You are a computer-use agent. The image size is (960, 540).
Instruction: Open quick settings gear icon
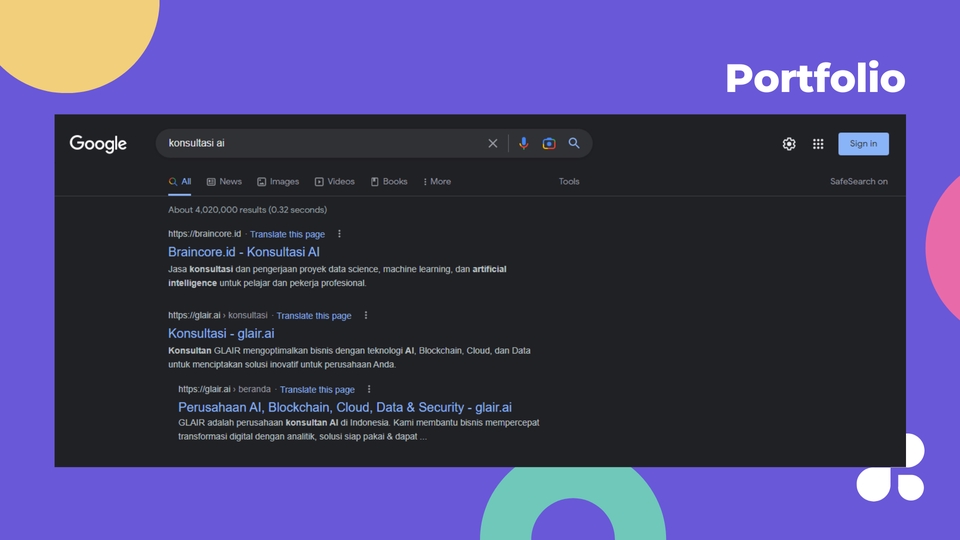click(789, 144)
